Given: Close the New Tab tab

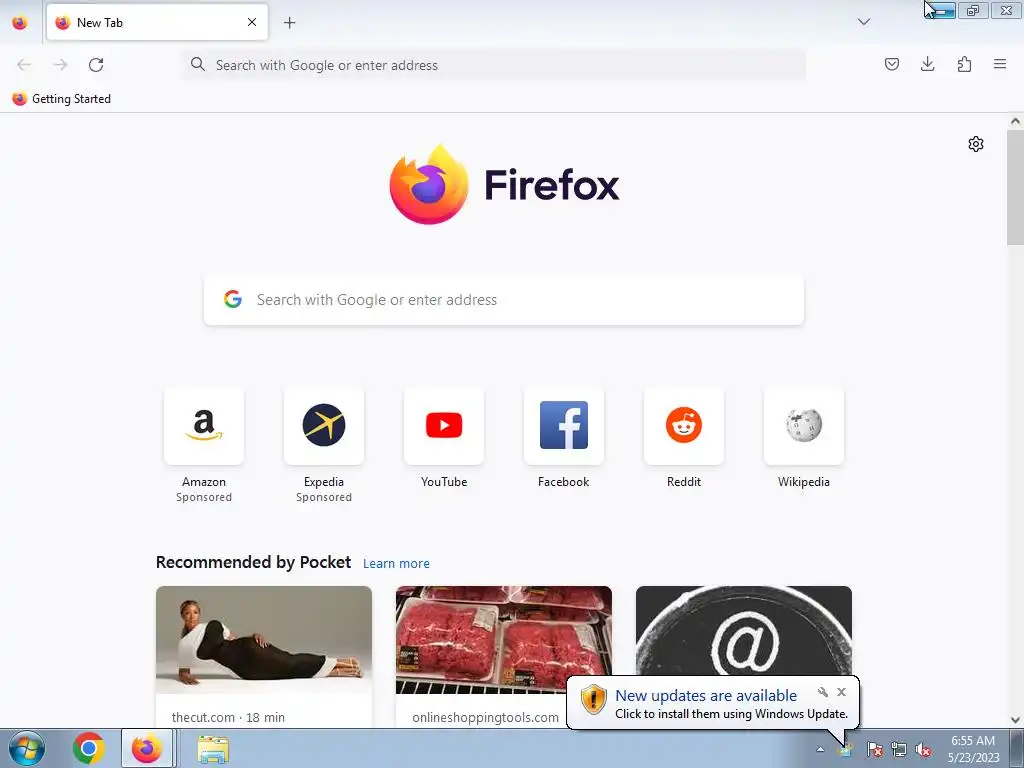Looking at the screenshot, I should [x=252, y=22].
